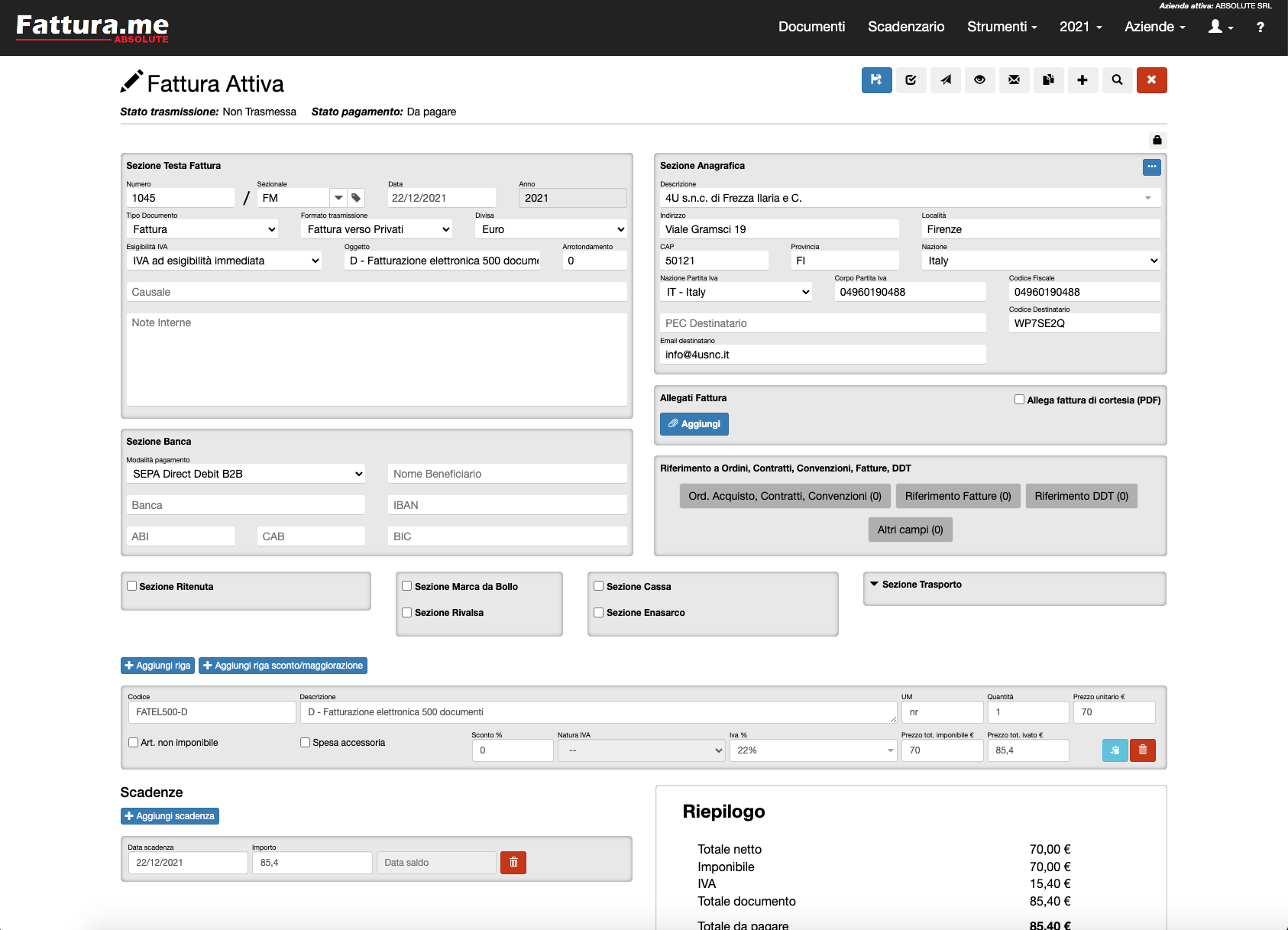The image size is (1288, 930).
Task: Click the padlock icon above Sezione Anagrafica
Action: [1157, 140]
